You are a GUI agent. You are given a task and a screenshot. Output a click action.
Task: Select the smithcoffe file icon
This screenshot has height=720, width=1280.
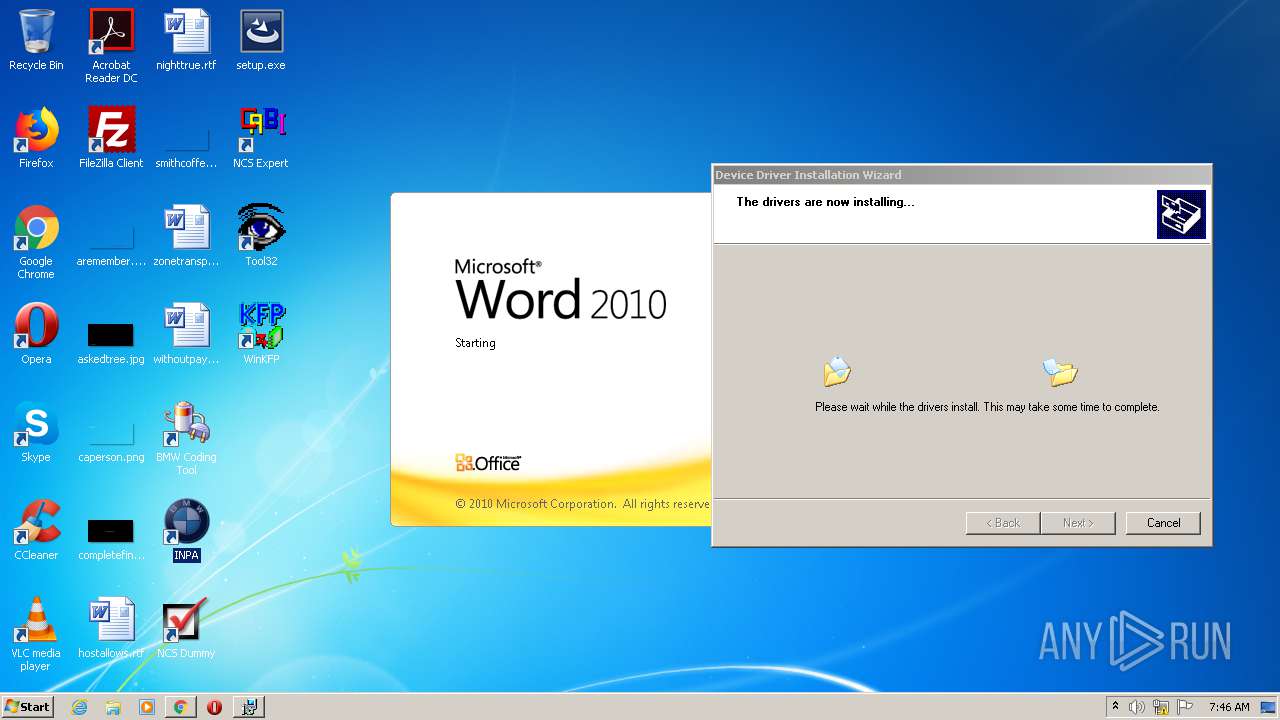186,138
